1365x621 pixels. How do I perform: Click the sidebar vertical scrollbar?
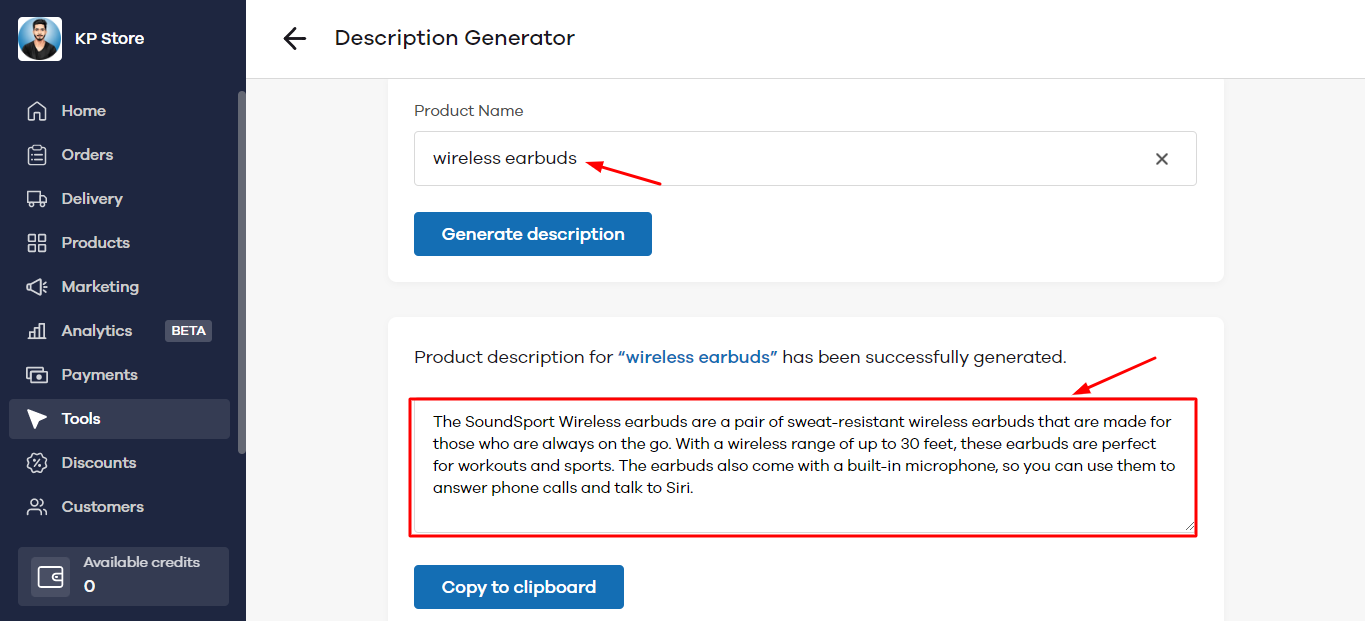[x=241, y=270]
